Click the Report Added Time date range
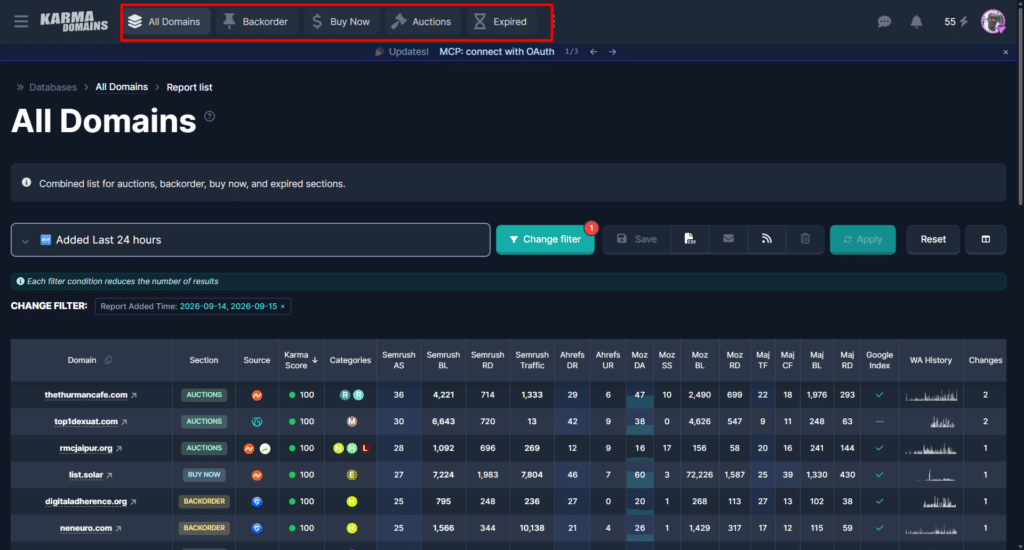 point(229,306)
